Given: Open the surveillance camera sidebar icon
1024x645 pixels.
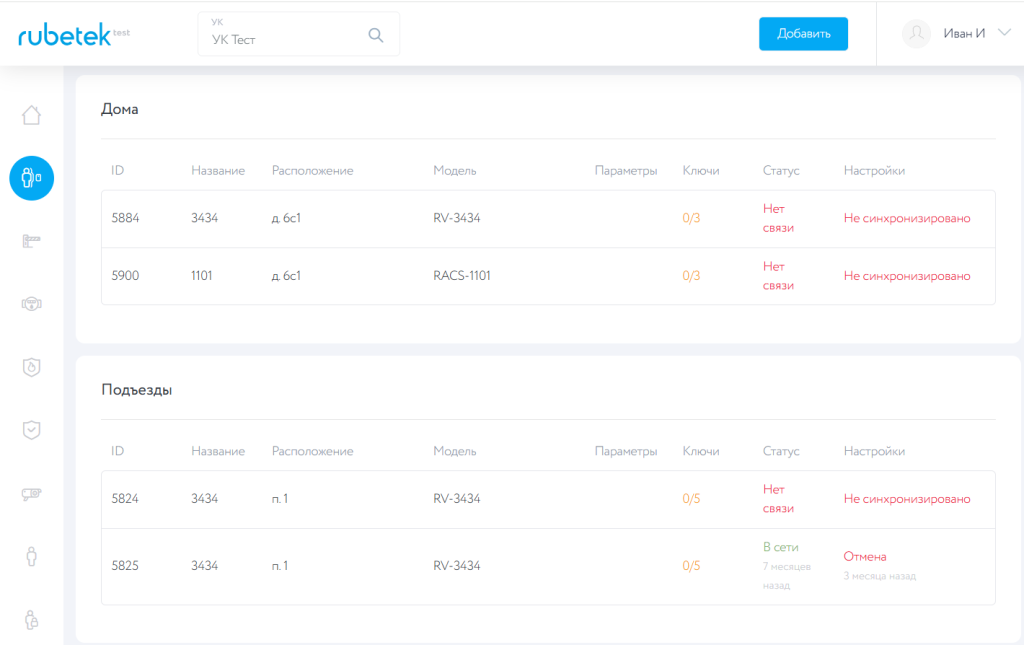Looking at the screenshot, I should 31,493.
